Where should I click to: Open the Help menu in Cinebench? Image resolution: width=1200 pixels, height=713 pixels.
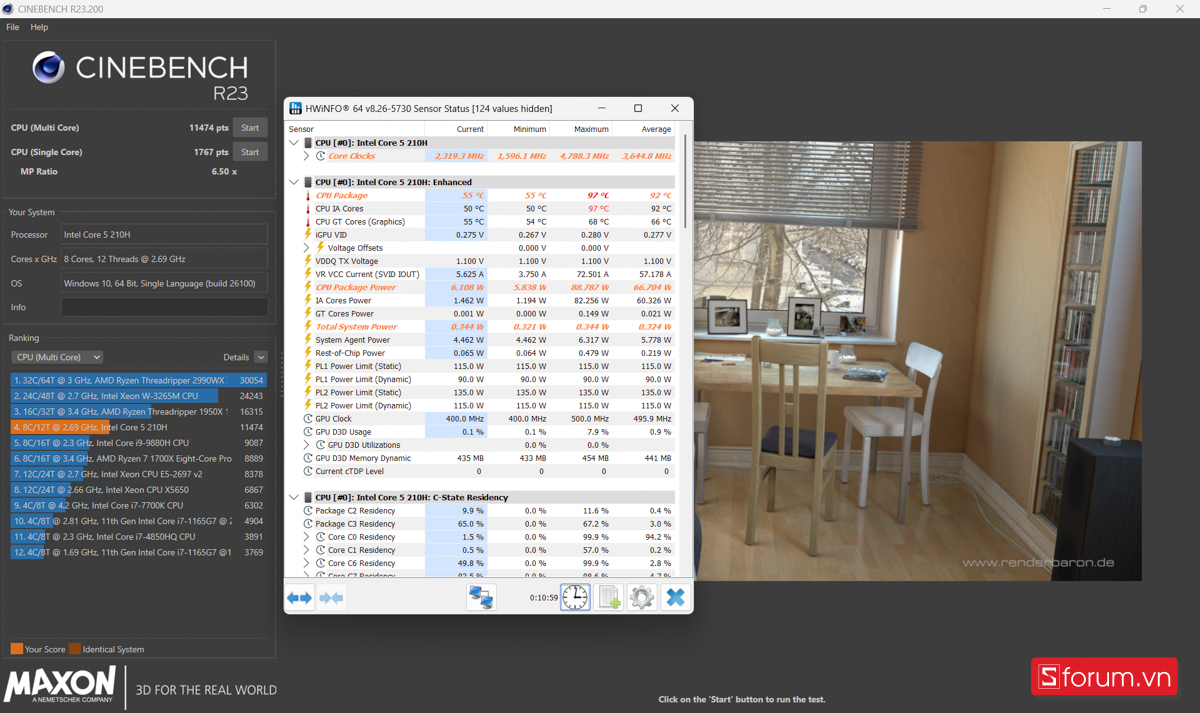pos(39,27)
